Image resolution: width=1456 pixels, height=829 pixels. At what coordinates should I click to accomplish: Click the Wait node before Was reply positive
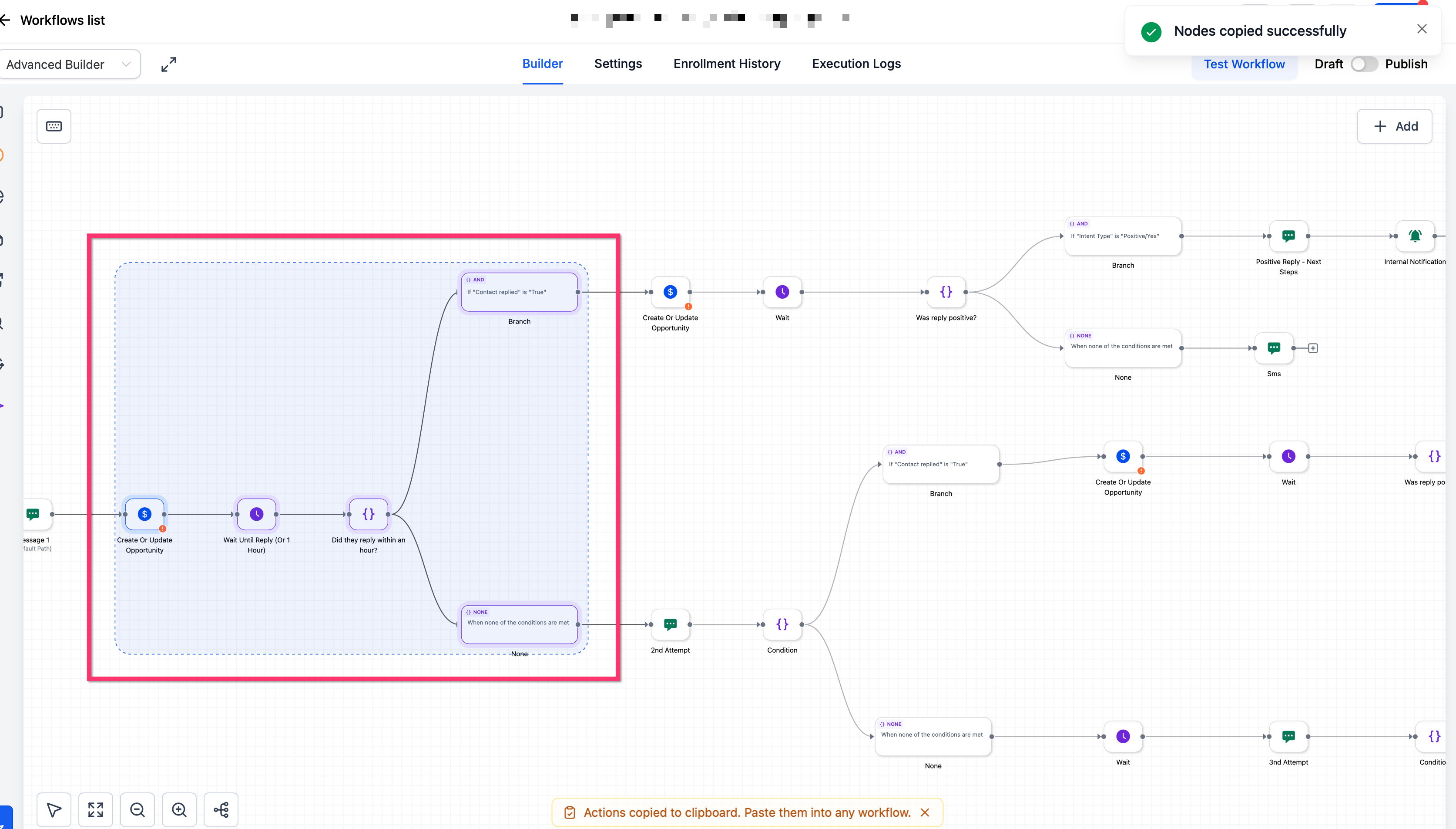(782, 292)
